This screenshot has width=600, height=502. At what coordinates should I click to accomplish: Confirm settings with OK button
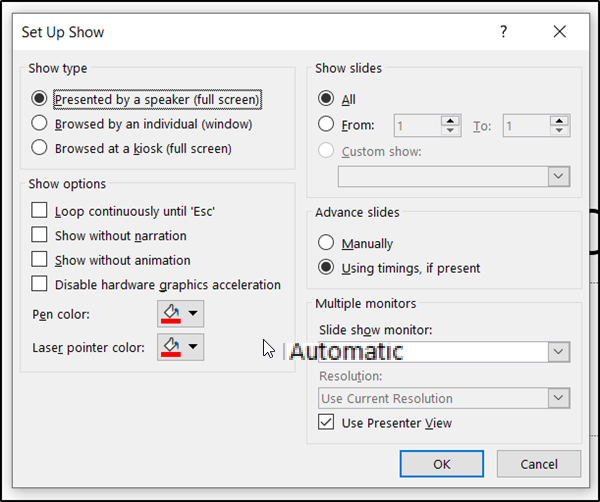[442, 464]
